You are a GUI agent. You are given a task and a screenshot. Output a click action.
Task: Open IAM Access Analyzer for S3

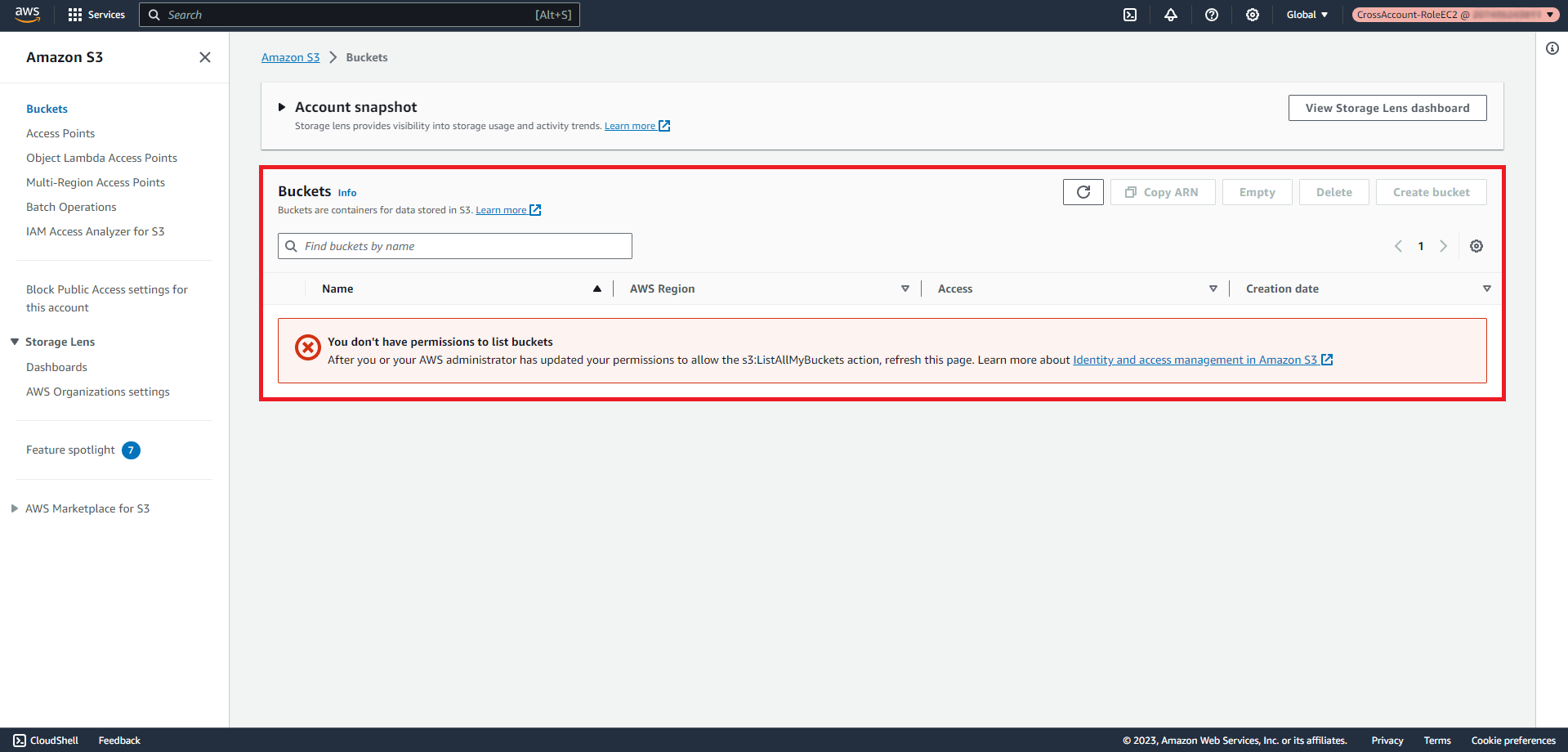tap(95, 231)
